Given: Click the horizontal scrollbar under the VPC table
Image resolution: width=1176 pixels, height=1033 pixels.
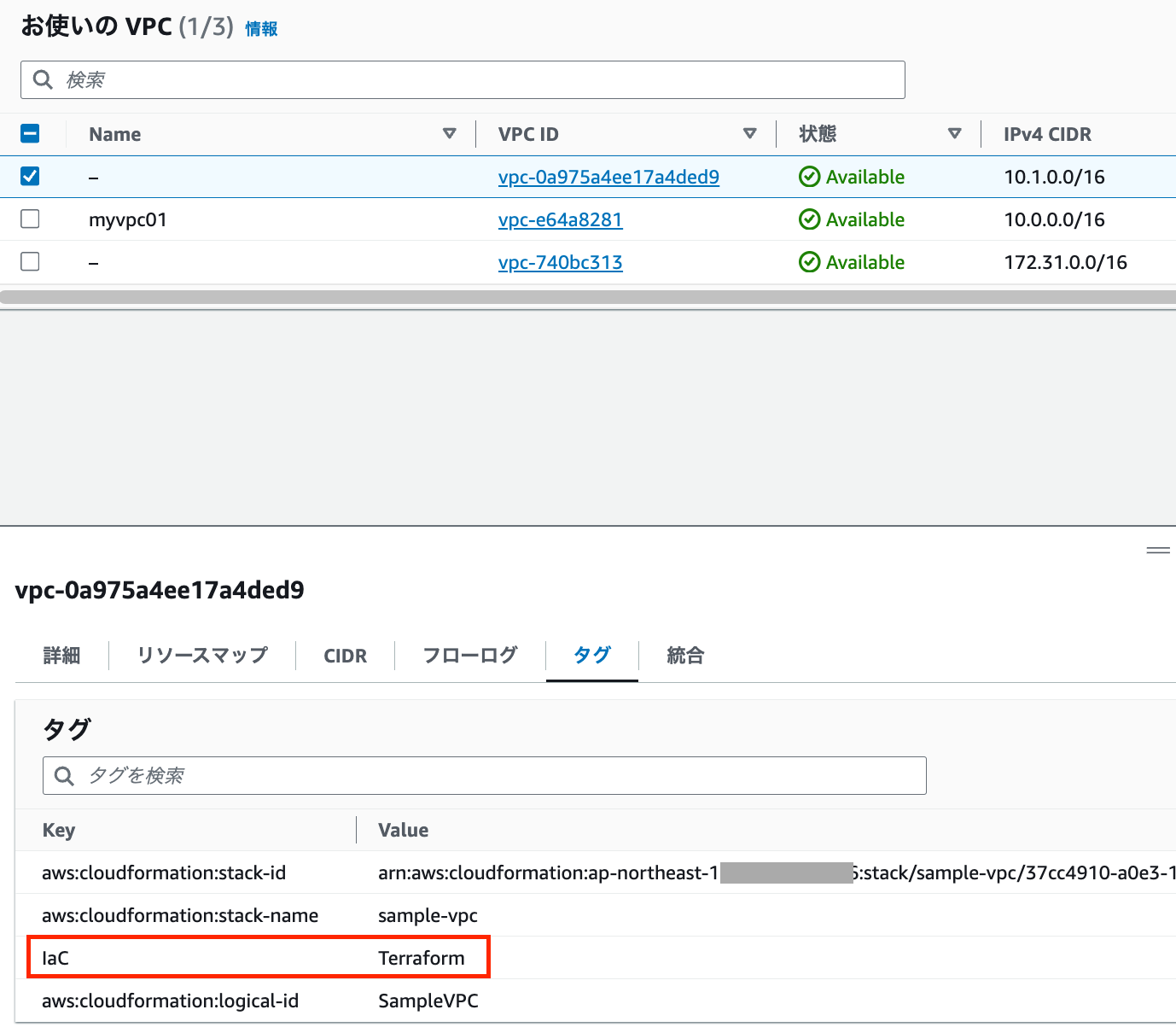Looking at the screenshot, I should (x=588, y=297).
